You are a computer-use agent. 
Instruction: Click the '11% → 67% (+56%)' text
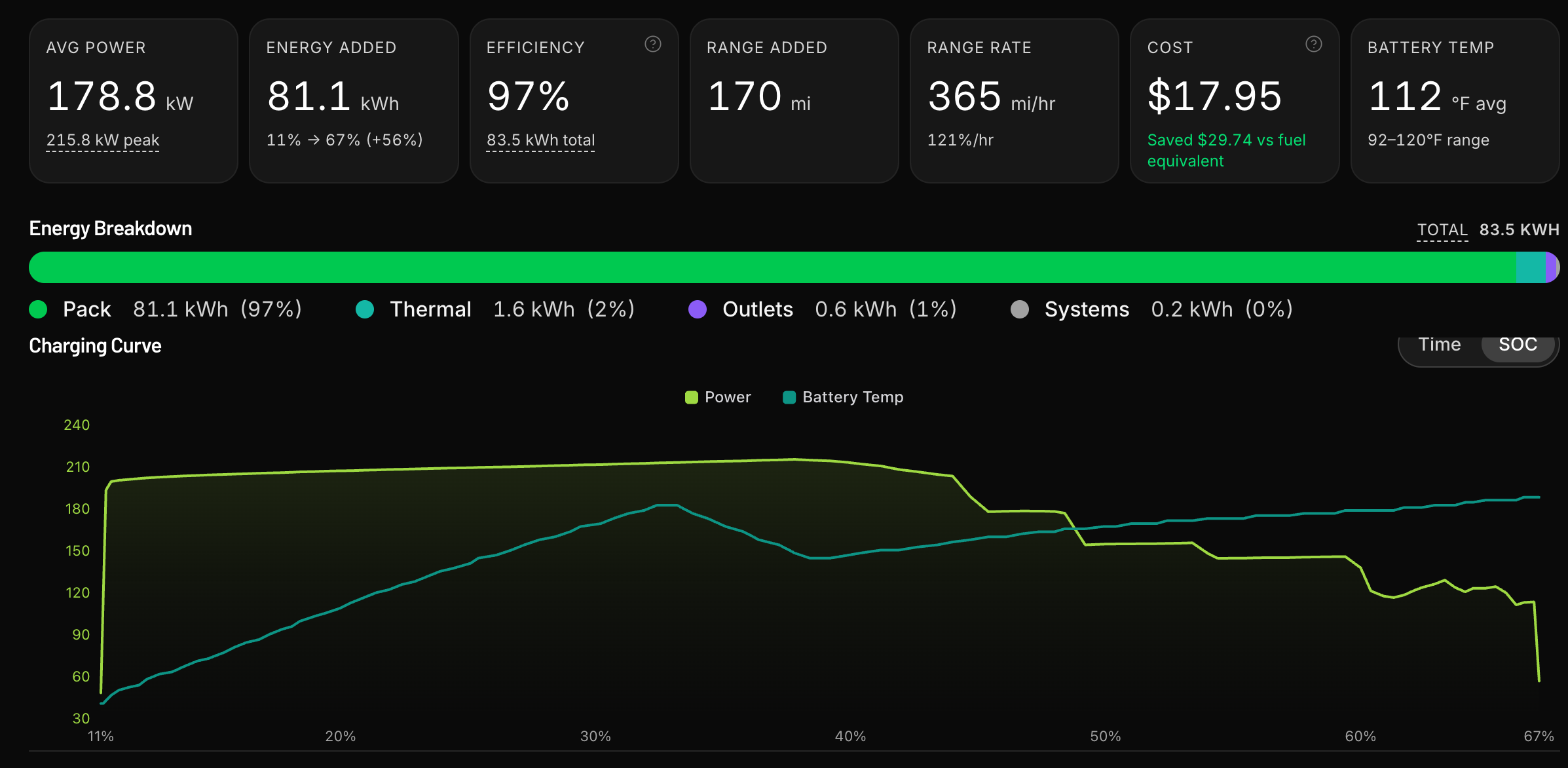pyautogui.click(x=345, y=140)
